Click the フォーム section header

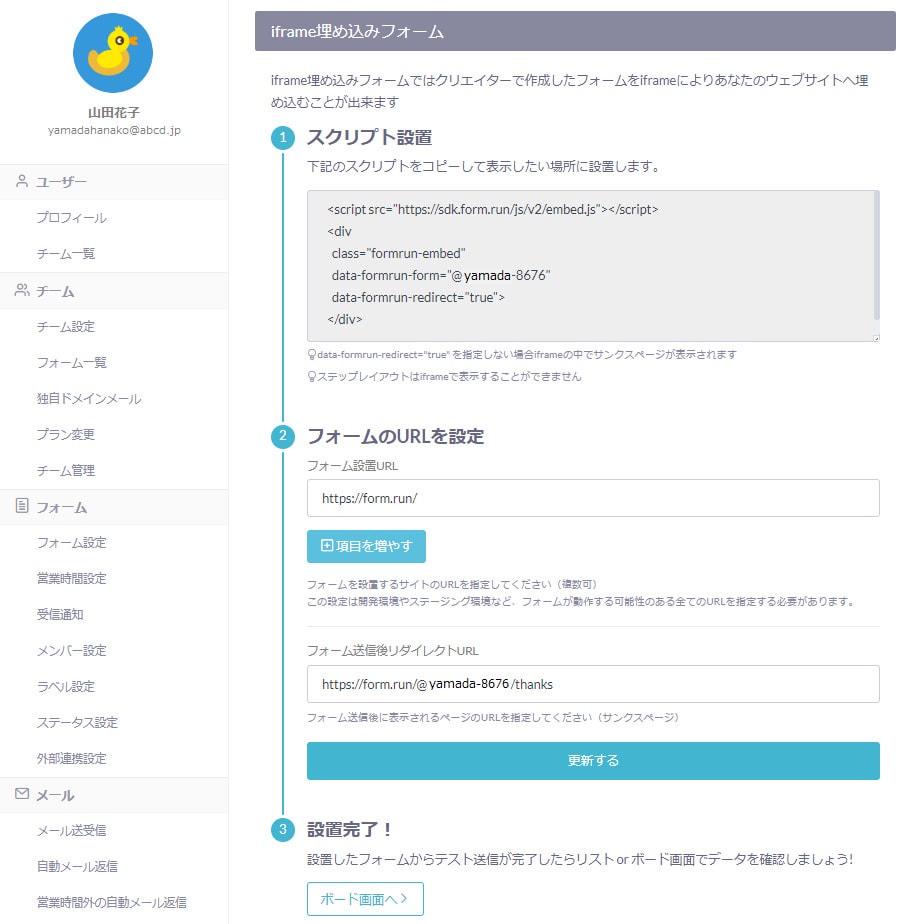pyautogui.click(x=114, y=507)
